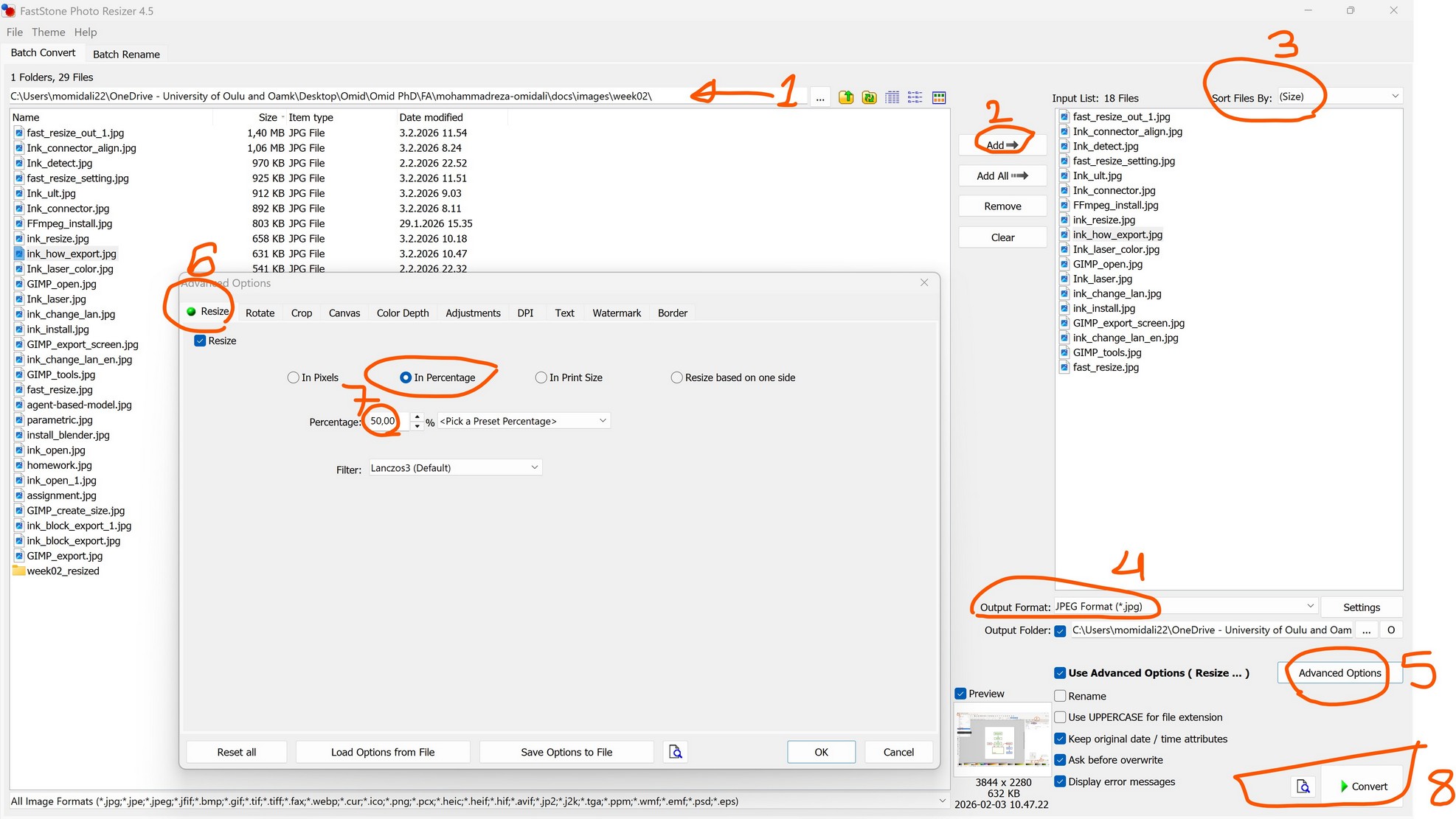
Task: Browse source folder with ellipsis button
Action: tap(820, 97)
